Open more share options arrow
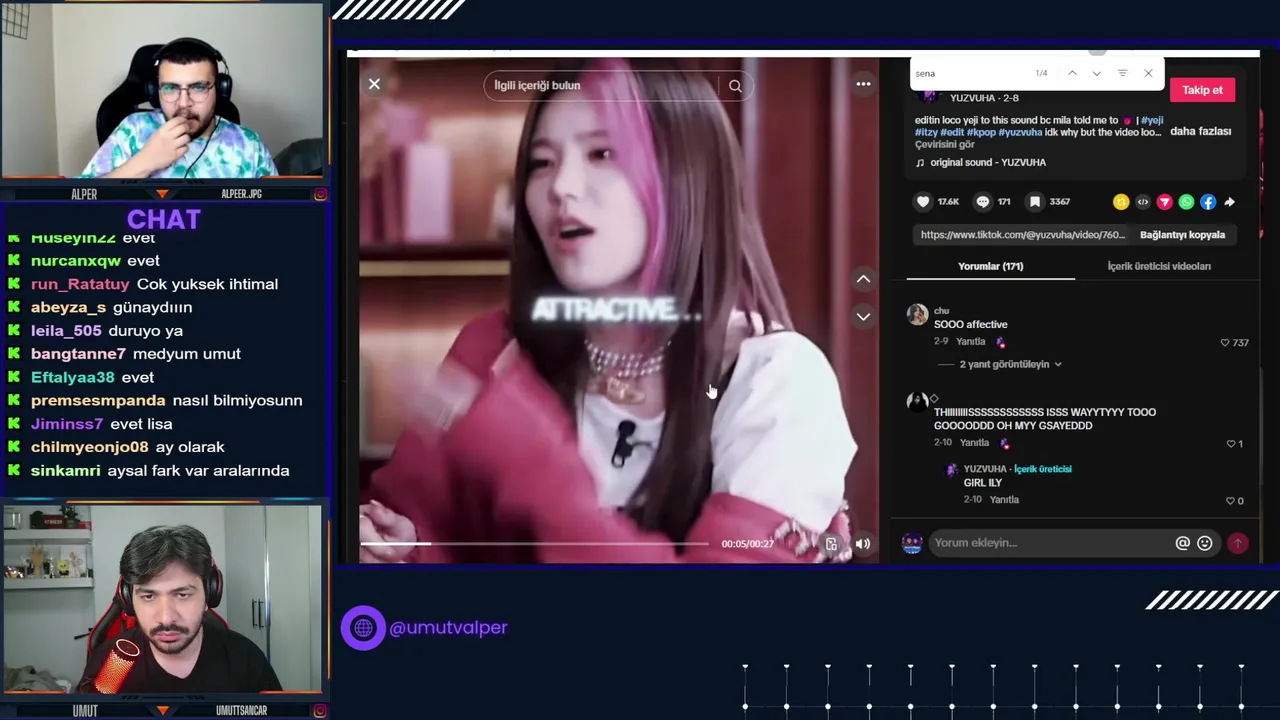The height and width of the screenshot is (720, 1280). (x=1229, y=202)
